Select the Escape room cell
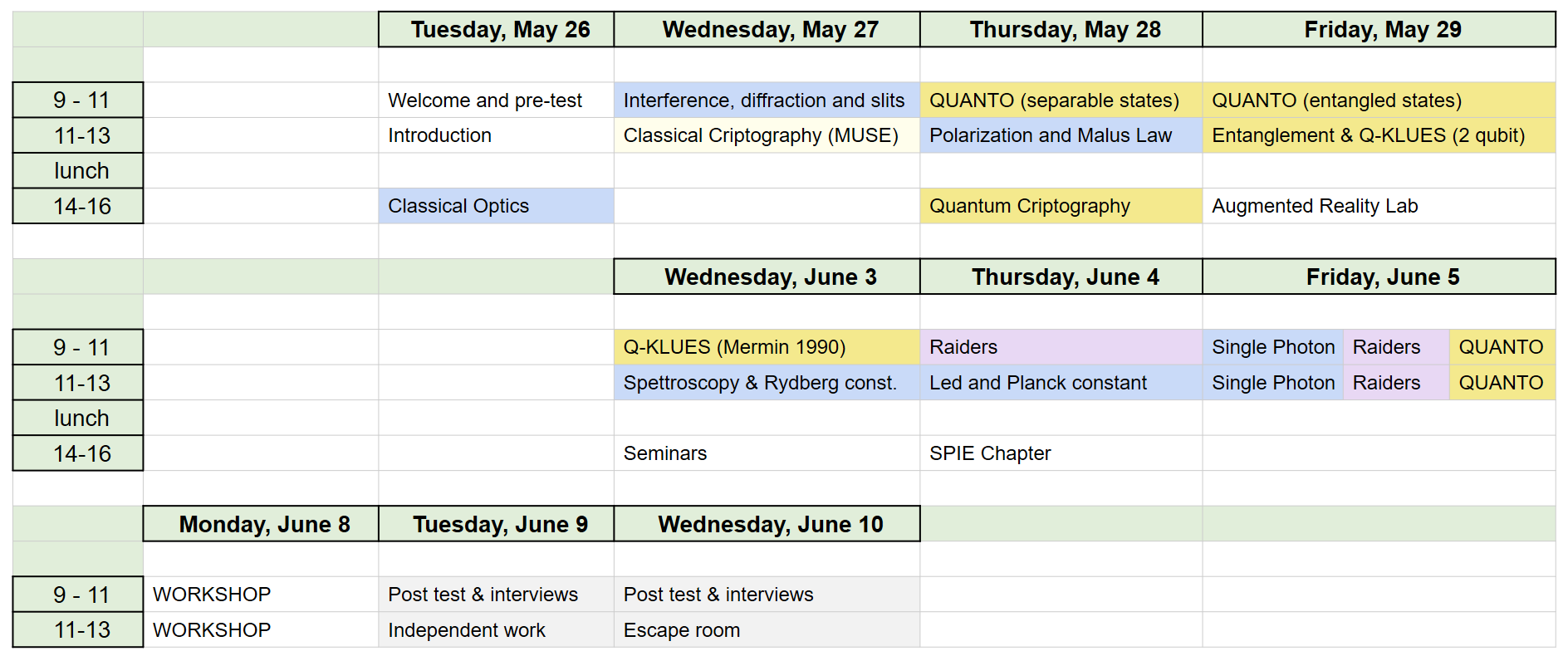The width and height of the screenshot is (1568, 656). 767,630
